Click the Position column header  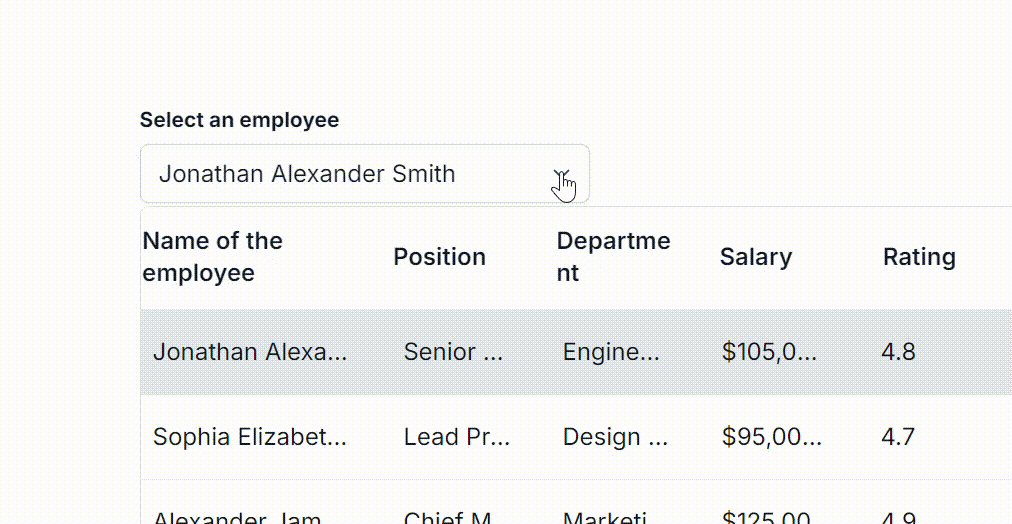click(x=440, y=257)
